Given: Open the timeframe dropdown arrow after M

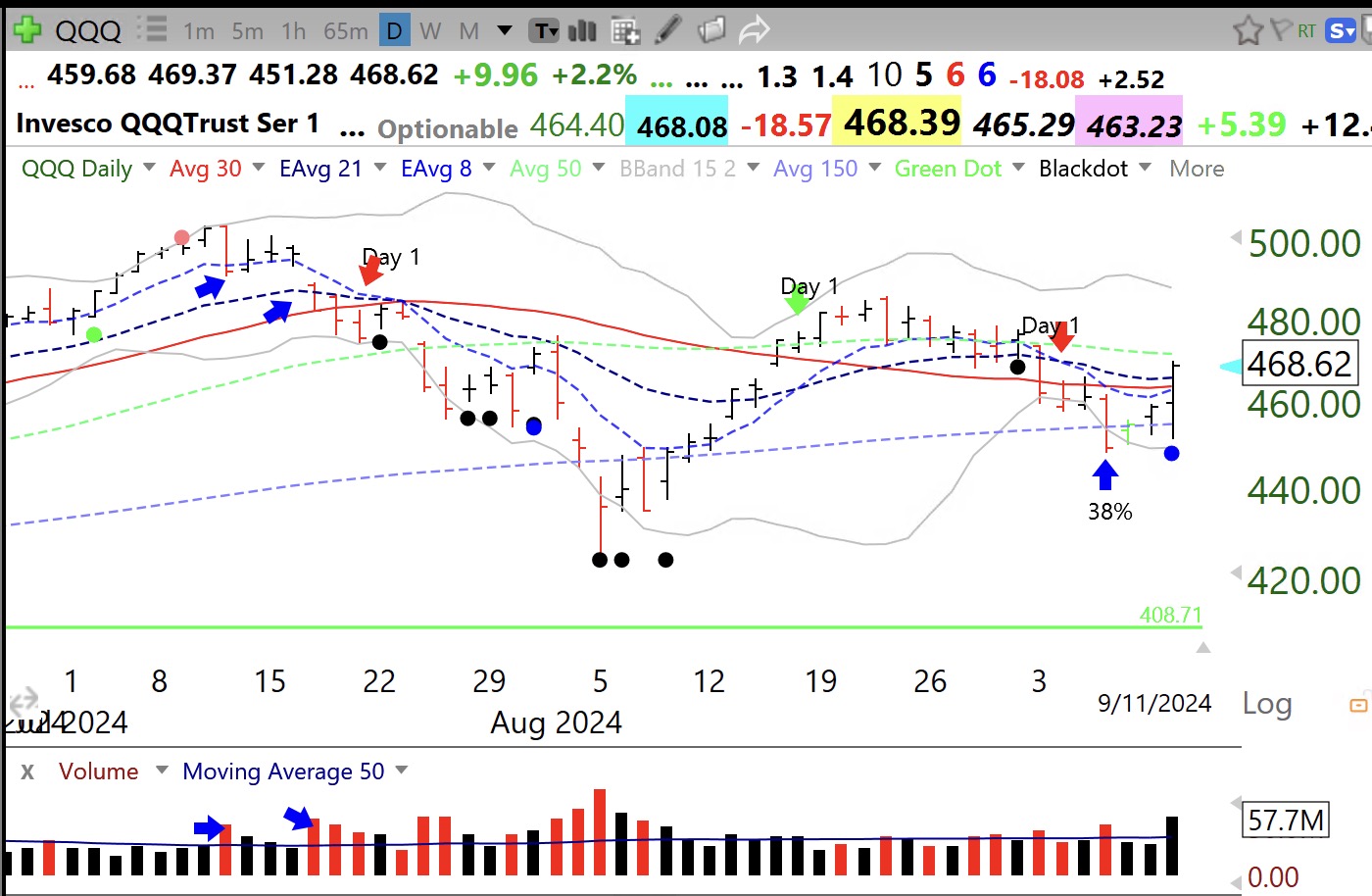Looking at the screenshot, I should [505, 30].
